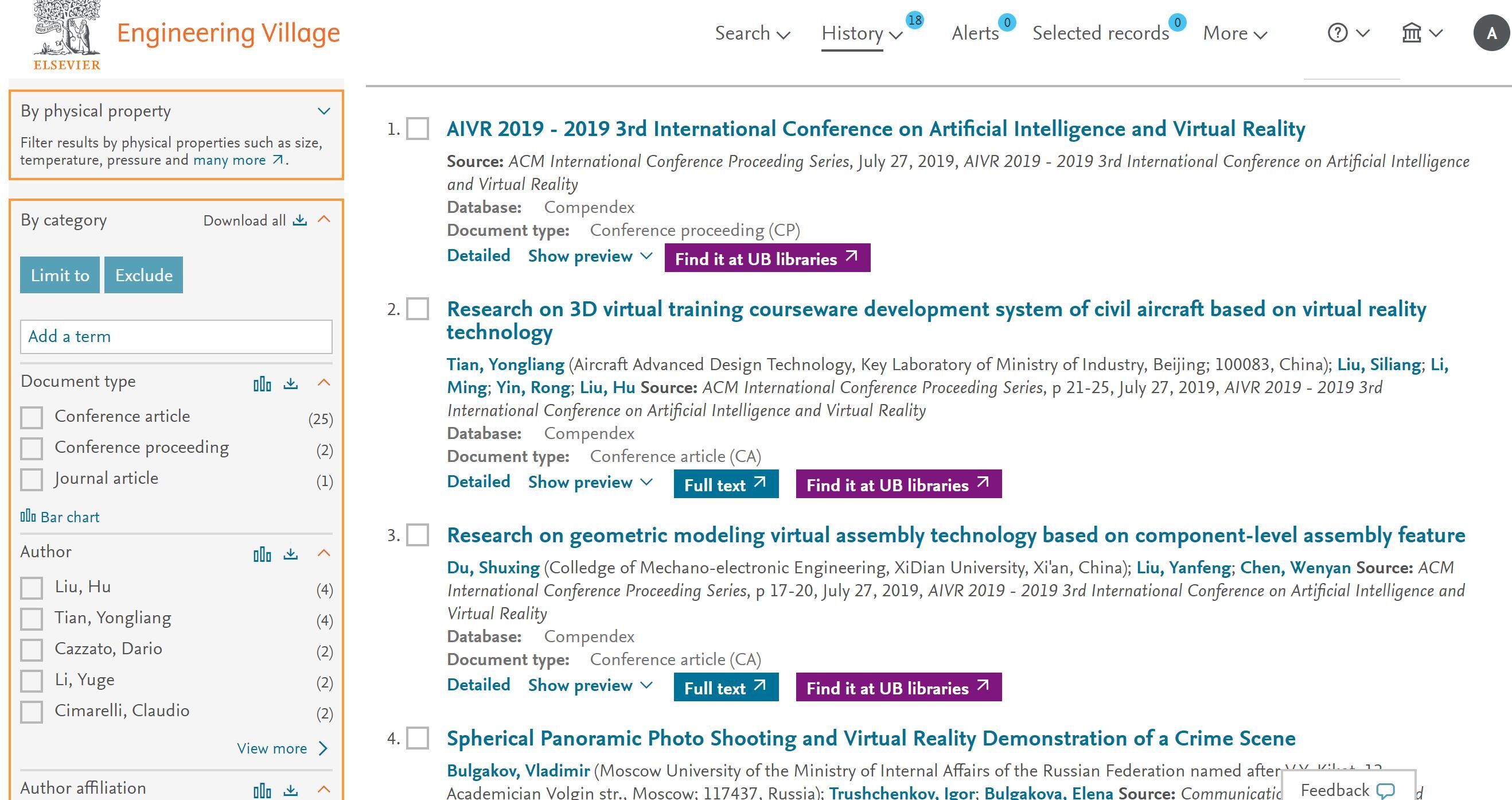This screenshot has height=800, width=1512.
Task: Click the Elsevier tree logo
Action: [67, 35]
